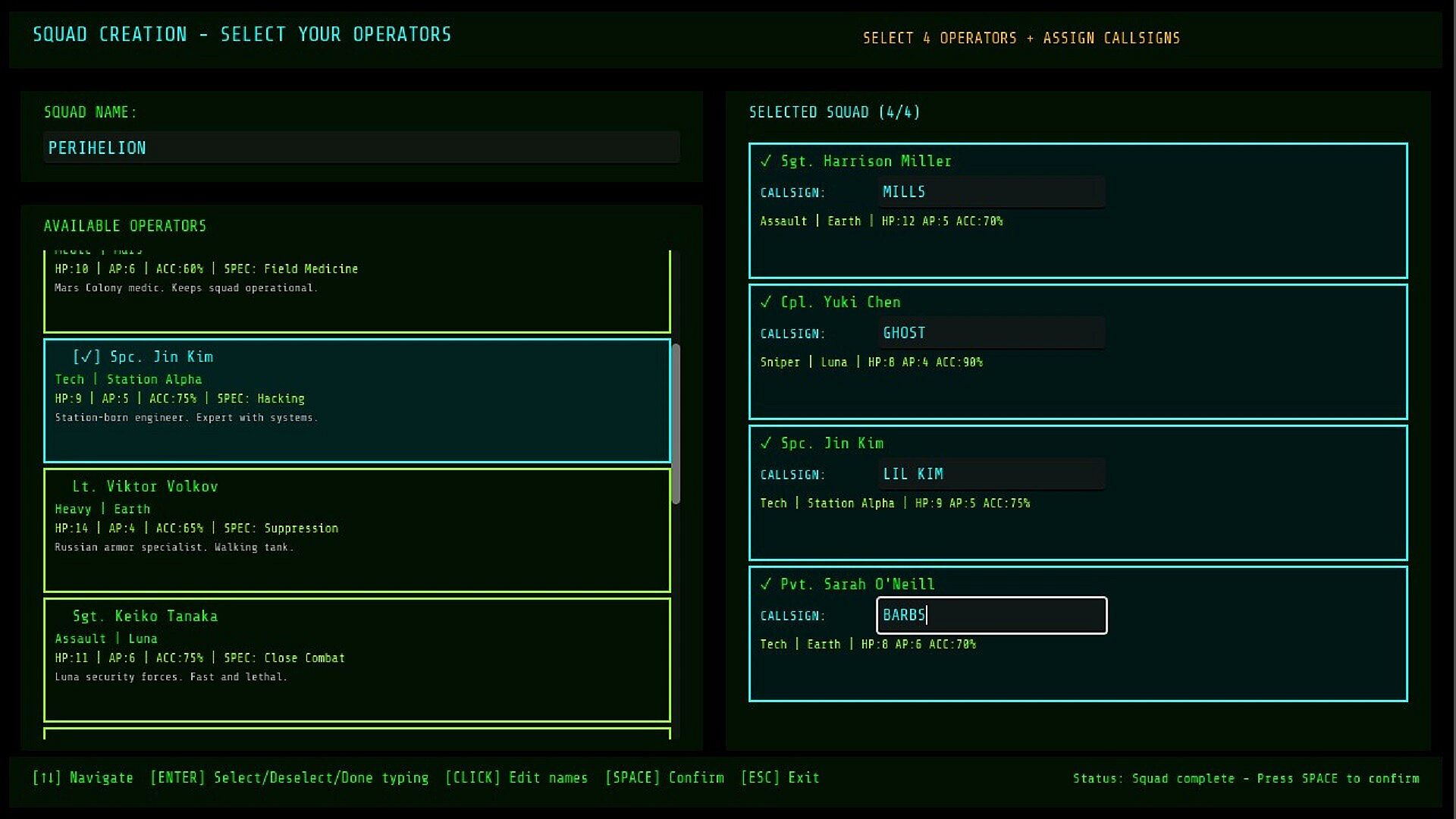Click the [ENTER] Select/Deselect/Done typing hint
Viewport: 1456px width, 819px height.
[x=289, y=777]
